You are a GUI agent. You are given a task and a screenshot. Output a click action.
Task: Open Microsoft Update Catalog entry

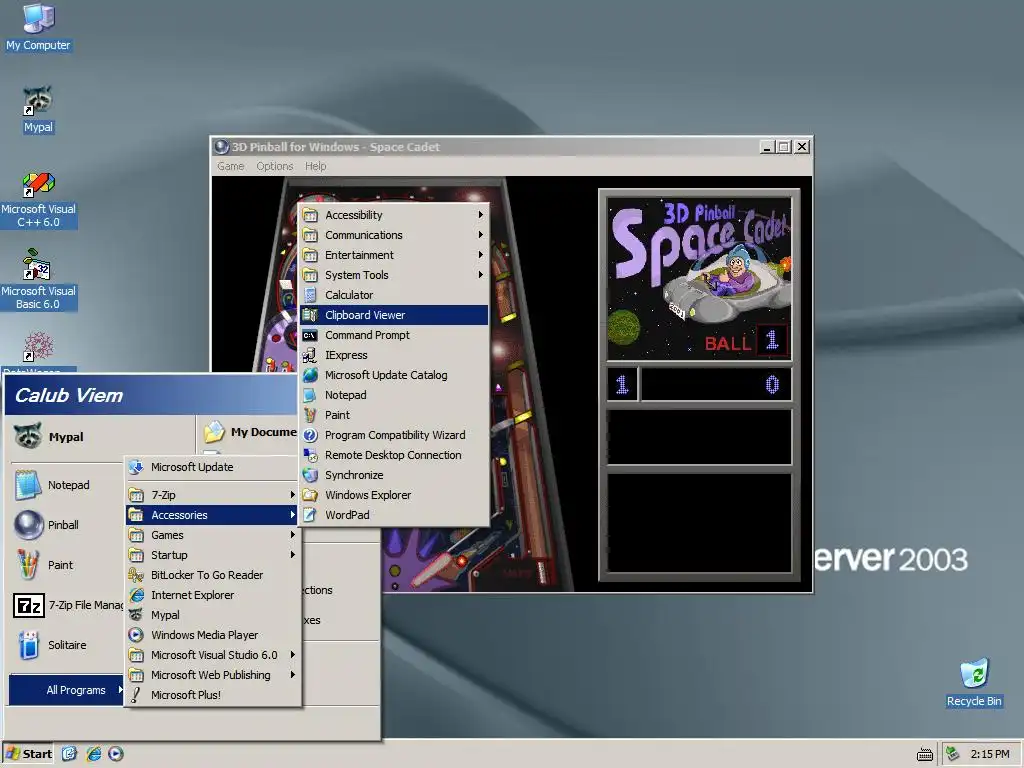(394, 375)
